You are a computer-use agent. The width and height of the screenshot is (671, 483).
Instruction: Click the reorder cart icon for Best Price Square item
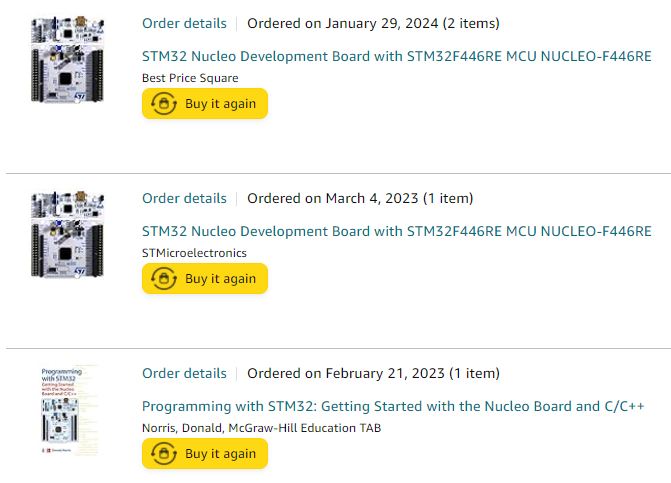[163, 104]
